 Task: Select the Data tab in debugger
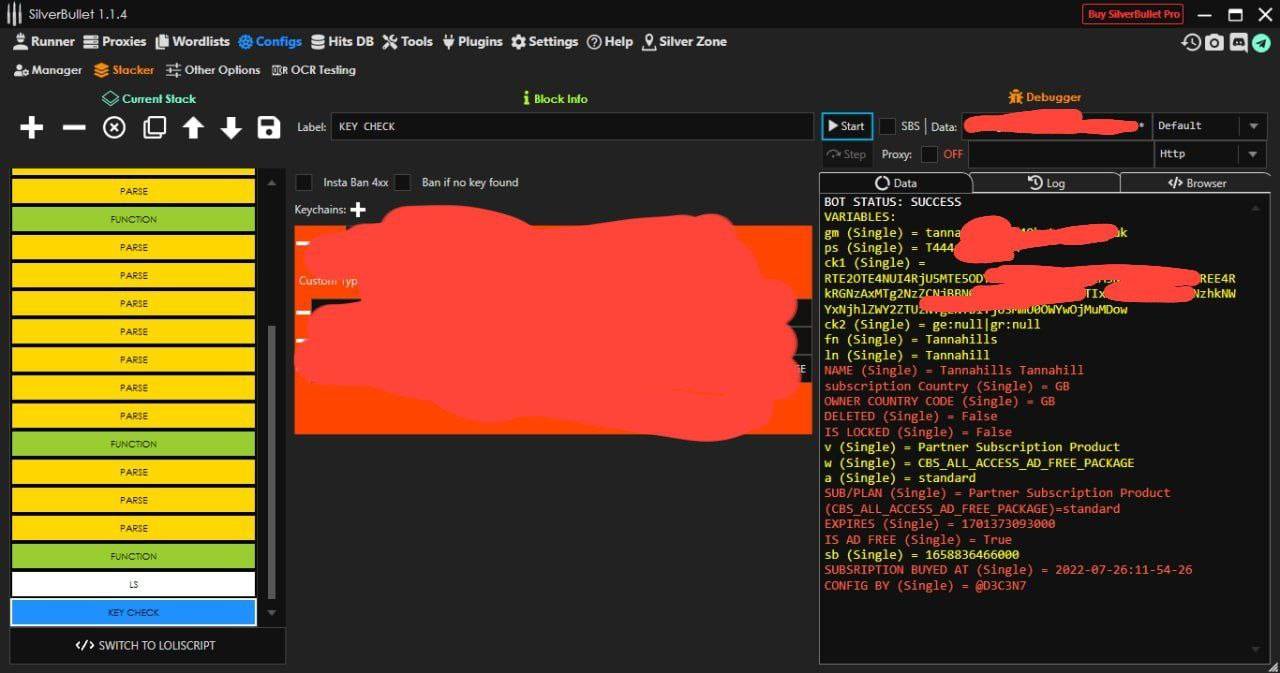point(895,183)
